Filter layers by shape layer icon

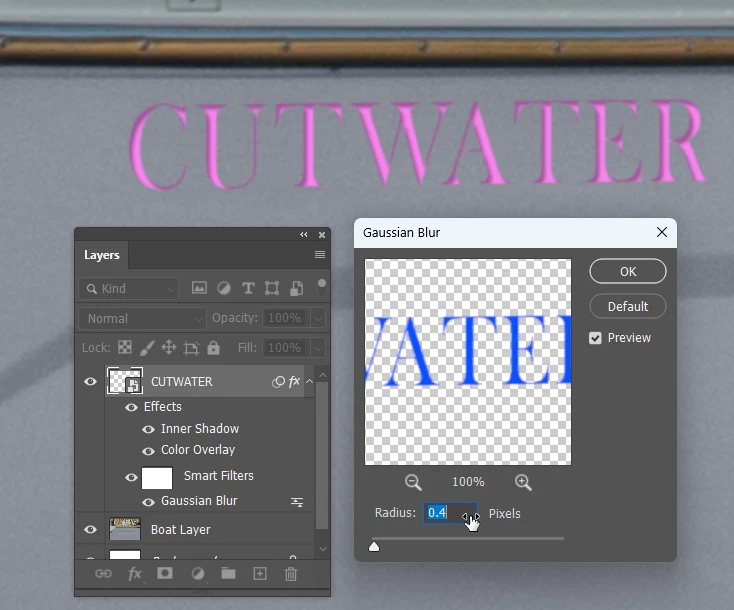point(272,288)
